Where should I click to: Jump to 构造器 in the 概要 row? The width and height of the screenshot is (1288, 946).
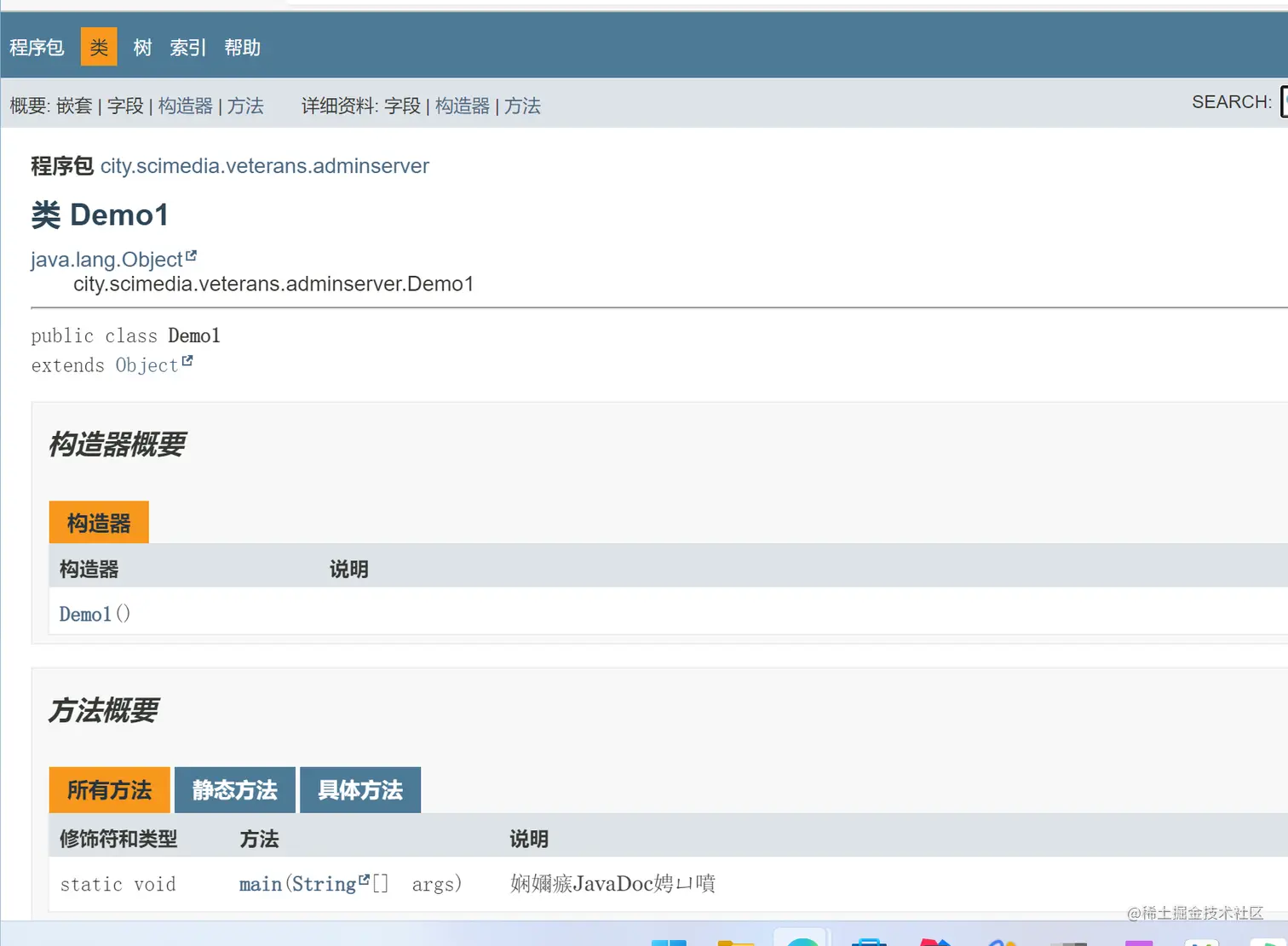click(185, 106)
